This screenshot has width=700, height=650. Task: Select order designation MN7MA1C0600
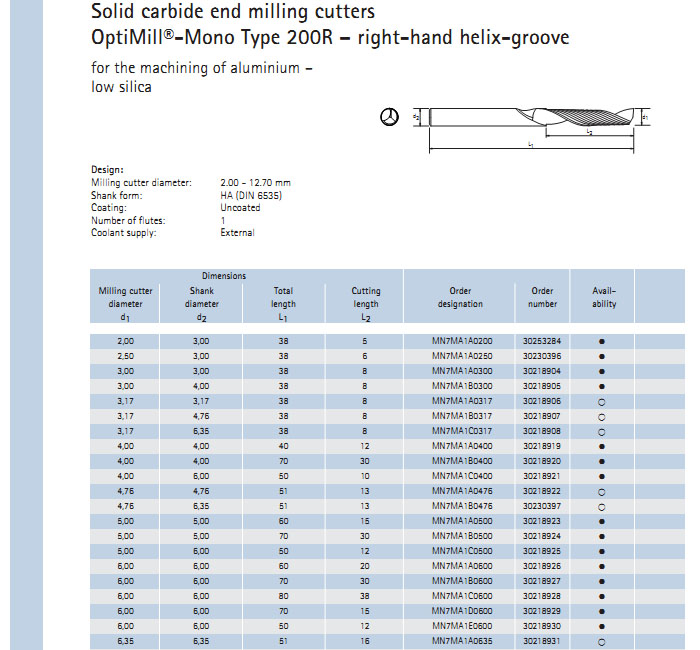point(460,596)
